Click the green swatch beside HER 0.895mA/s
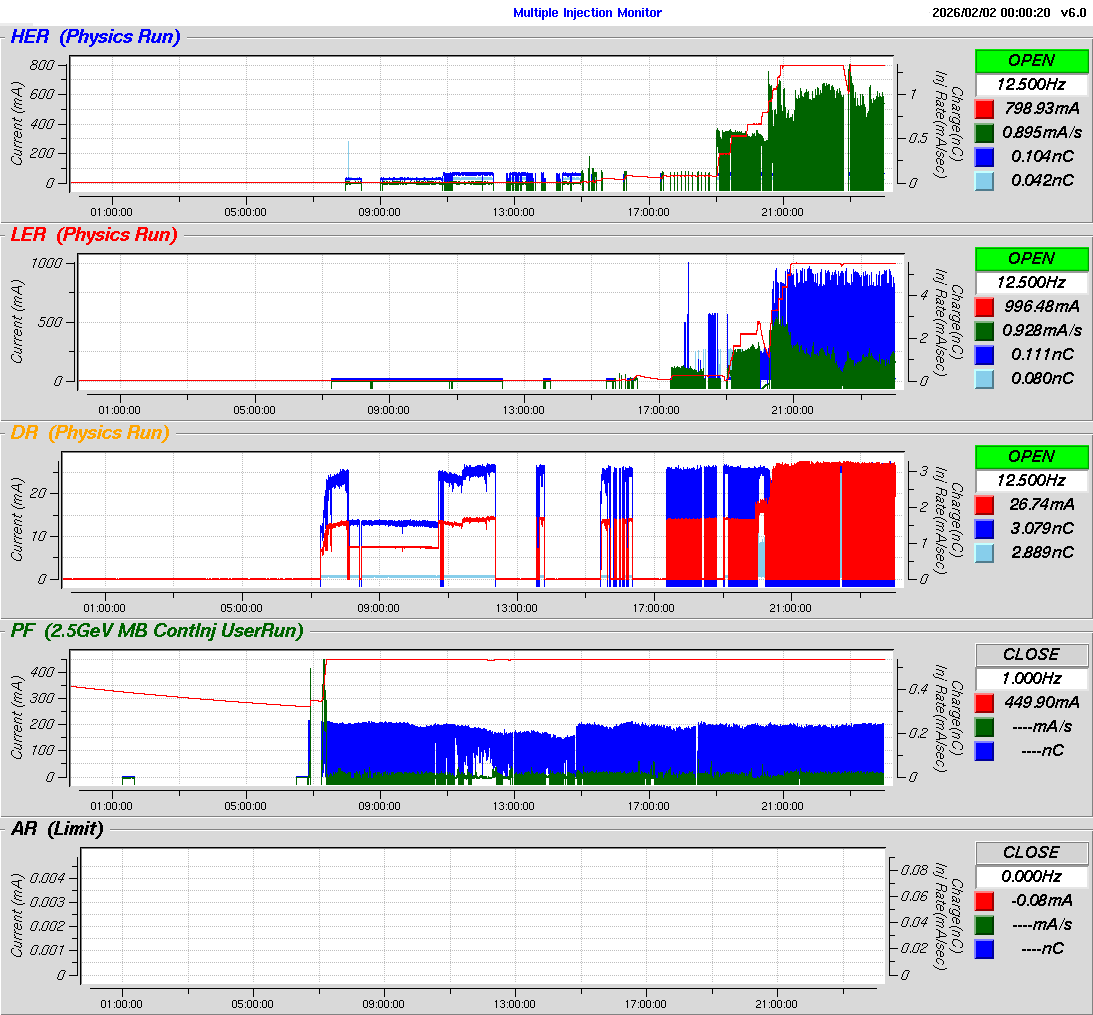Viewport: 1093px width, 1015px height. coord(984,132)
